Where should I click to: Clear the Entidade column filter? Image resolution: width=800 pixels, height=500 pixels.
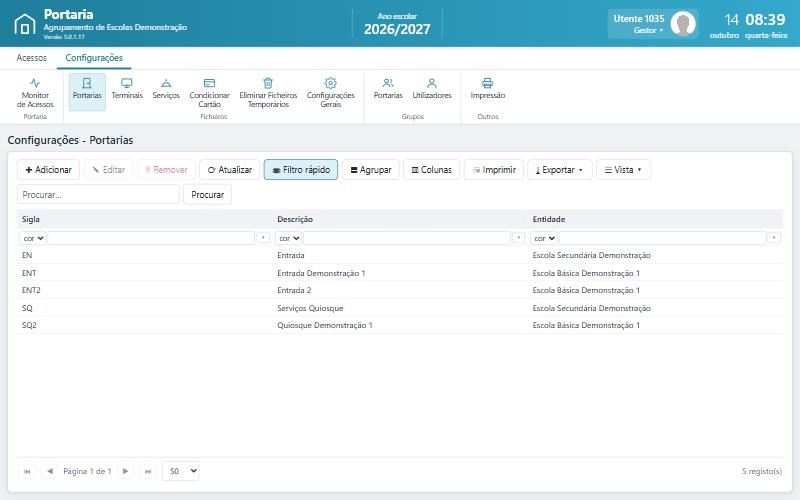[x=774, y=238]
